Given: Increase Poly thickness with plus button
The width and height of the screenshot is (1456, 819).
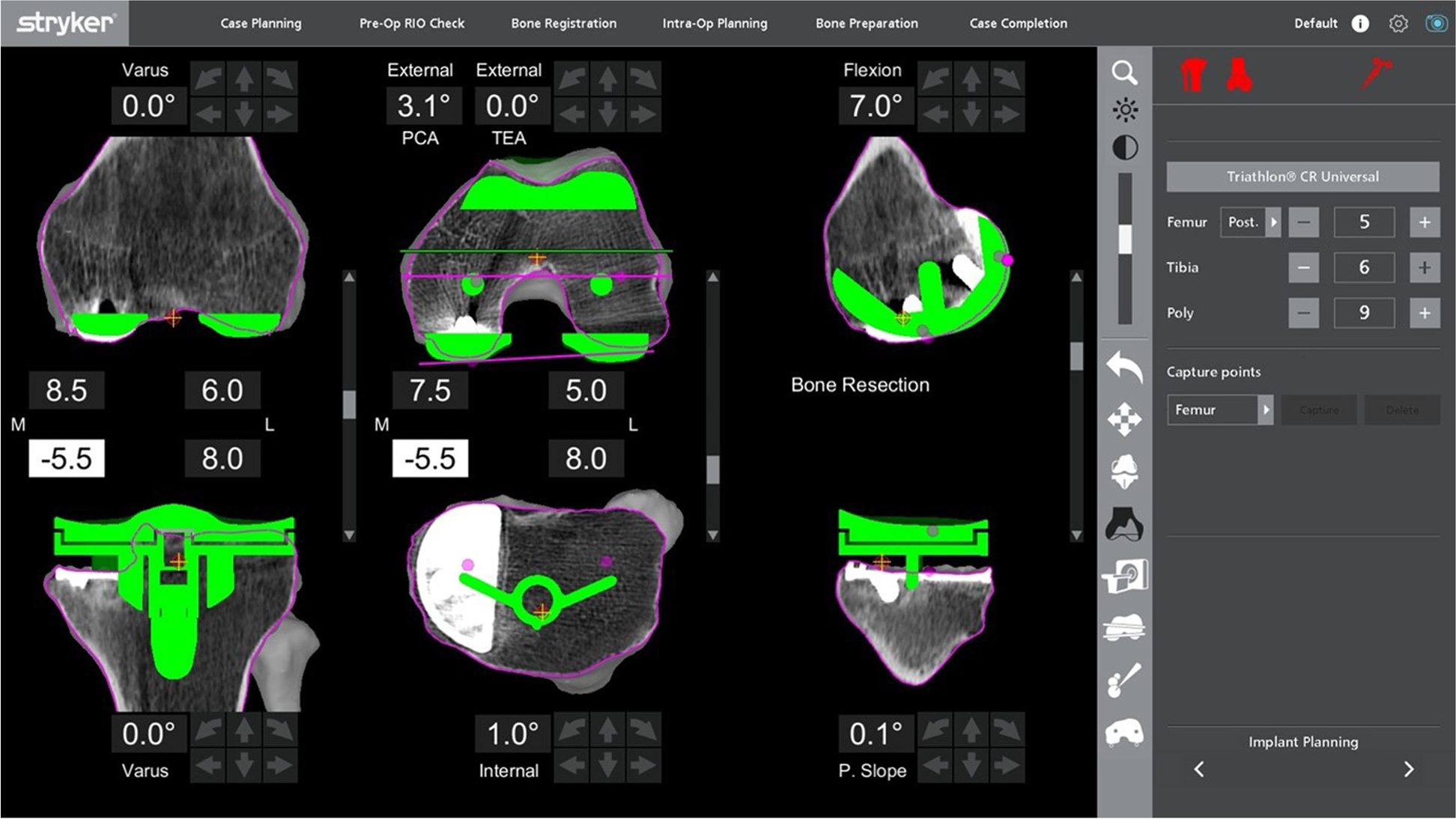Looking at the screenshot, I should tap(1425, 313).
